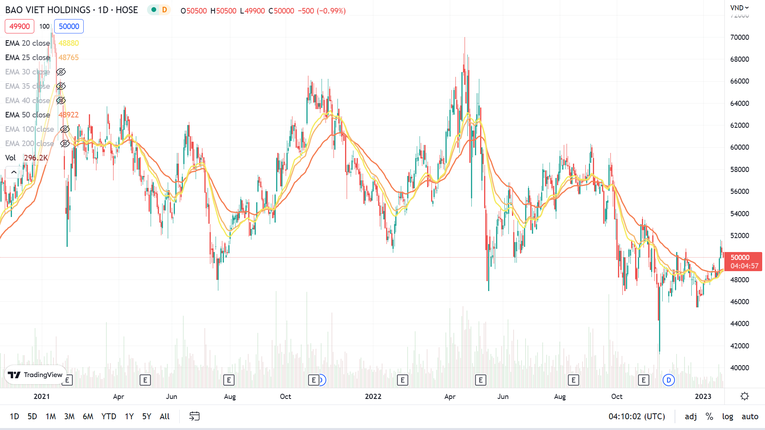Image resolution: width=765 pixels, height=430 pixels.
Task: Click the green market status dot
Action: [x=153, y=10]
